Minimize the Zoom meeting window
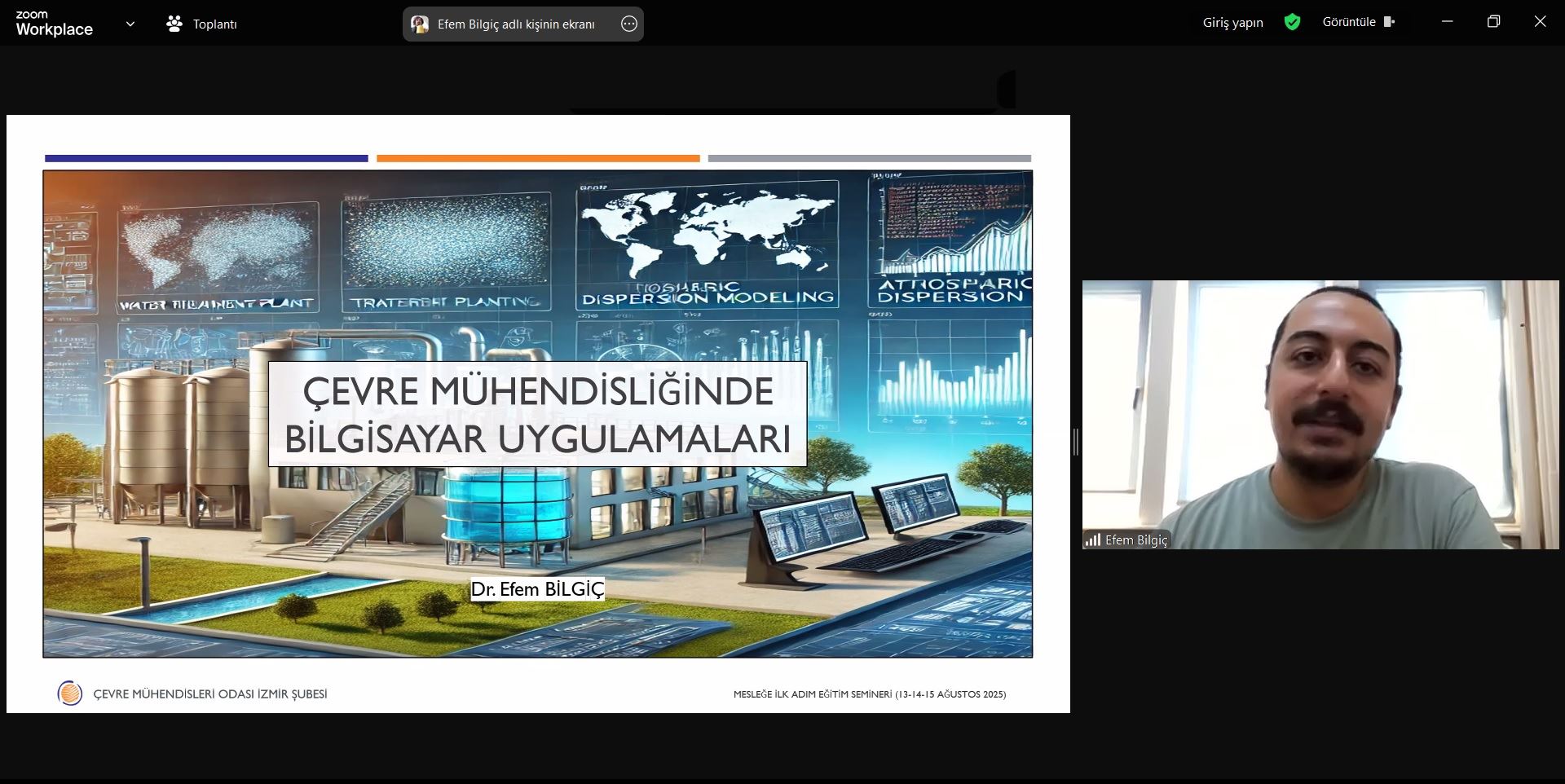This screenshot has height=784, width=1565. (x=1448, y=22)
